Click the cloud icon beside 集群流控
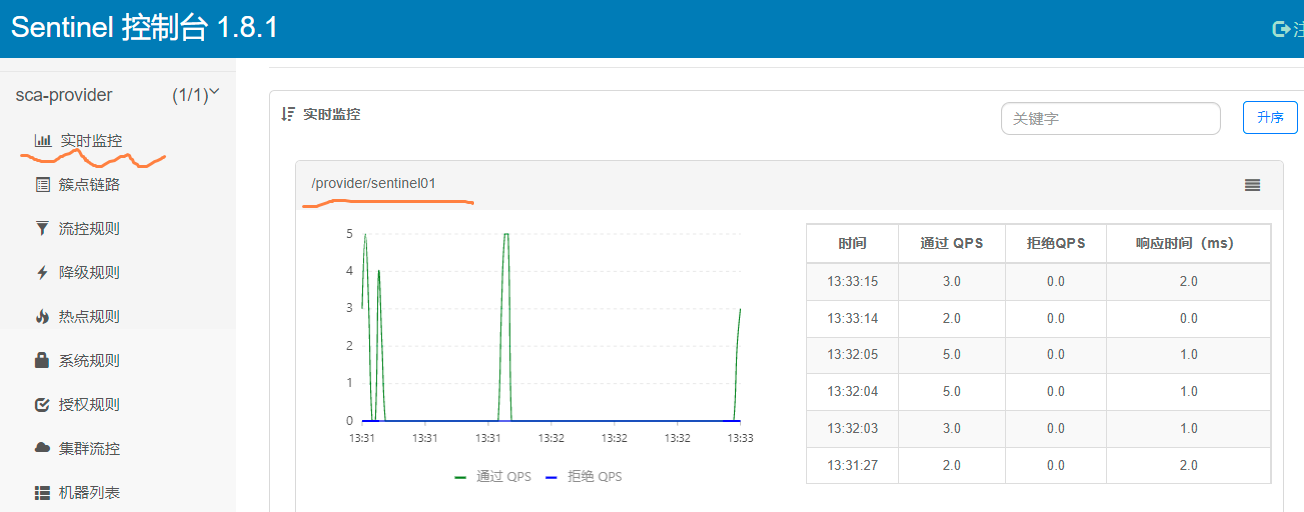 42,448
